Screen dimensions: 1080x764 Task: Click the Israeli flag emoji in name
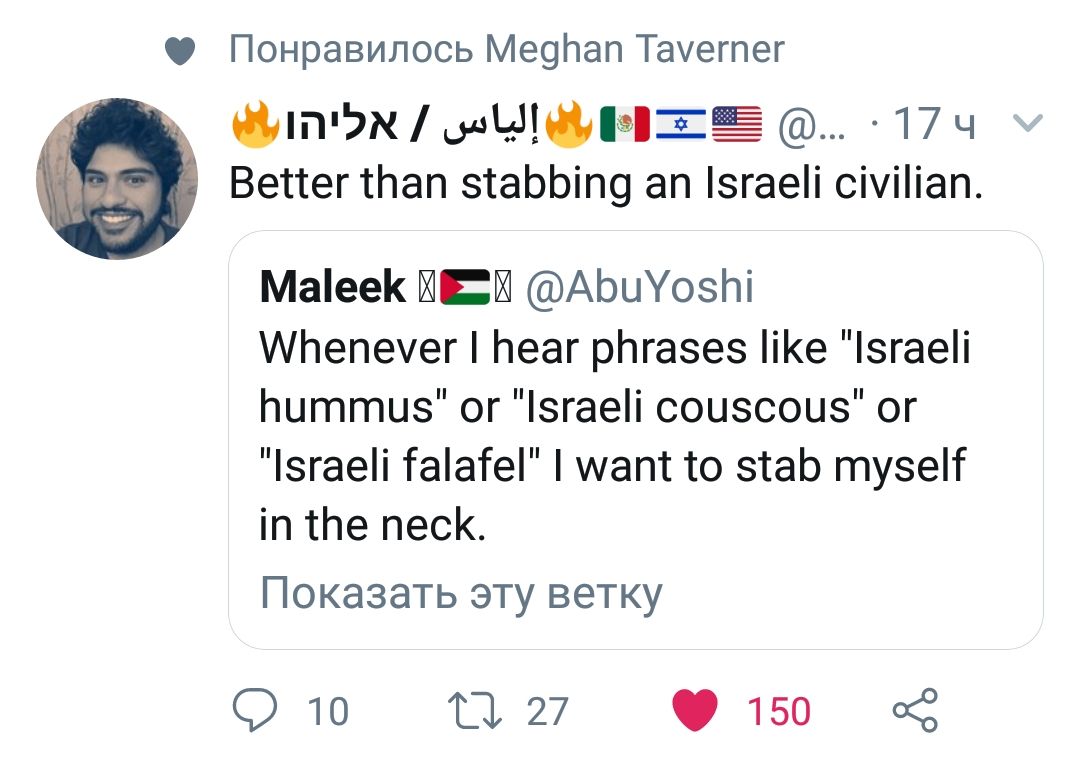coord(681,125)
